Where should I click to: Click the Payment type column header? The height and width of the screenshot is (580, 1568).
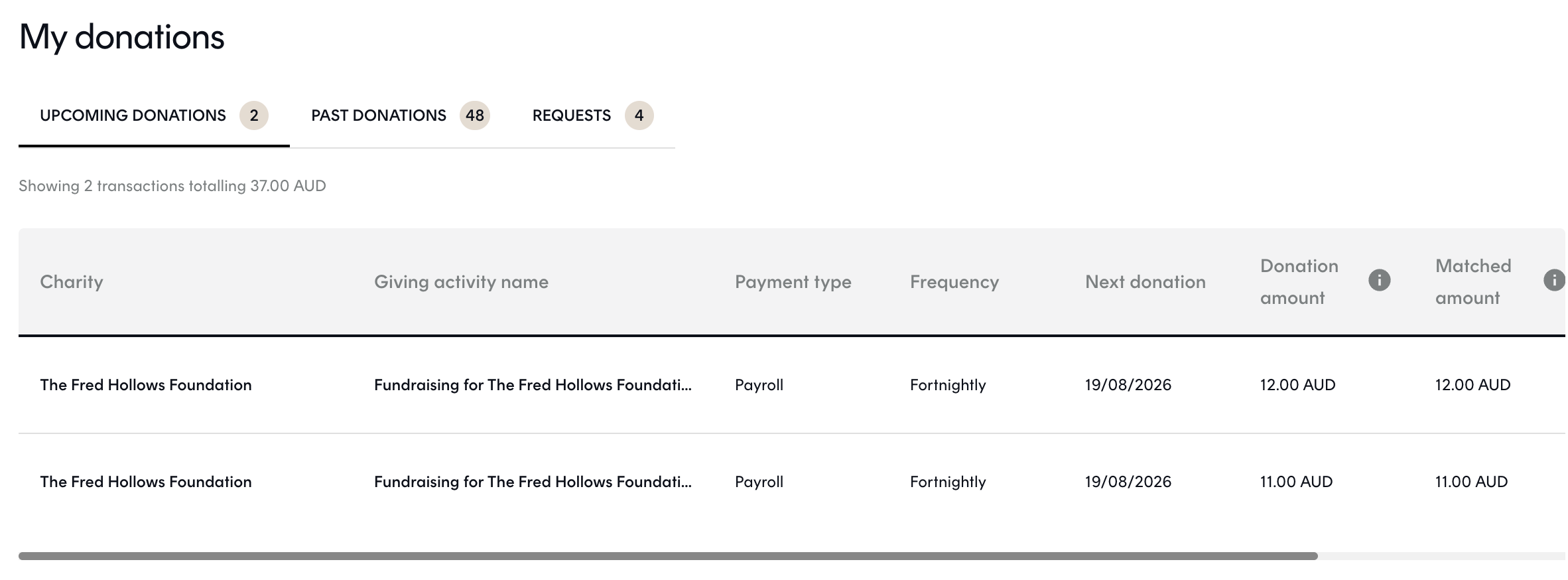click(x=793, y=281)
